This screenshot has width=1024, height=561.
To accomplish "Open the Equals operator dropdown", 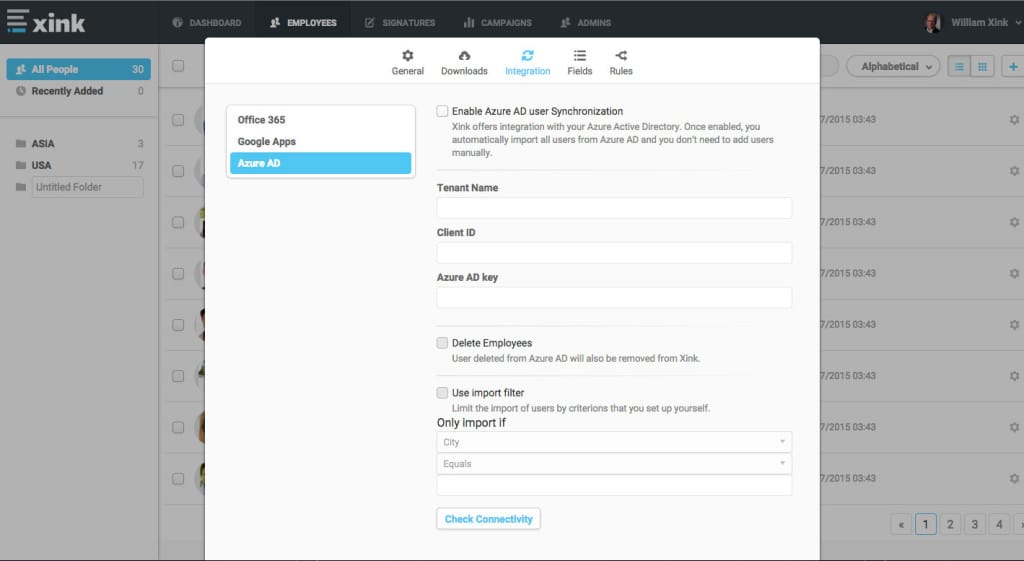I will [x=614, y=464].
